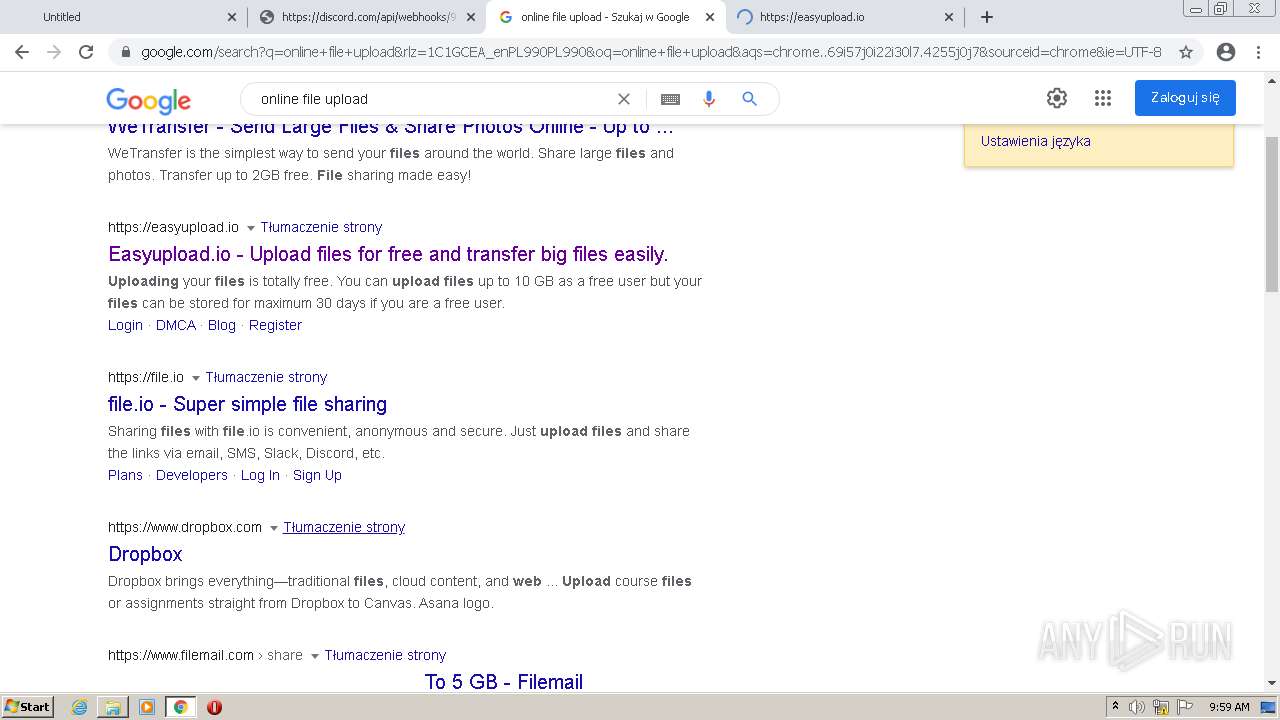This screenshot has height=720, width=1280.
Task: Expand the file.io result options arrow
Action: coord(196,378)
